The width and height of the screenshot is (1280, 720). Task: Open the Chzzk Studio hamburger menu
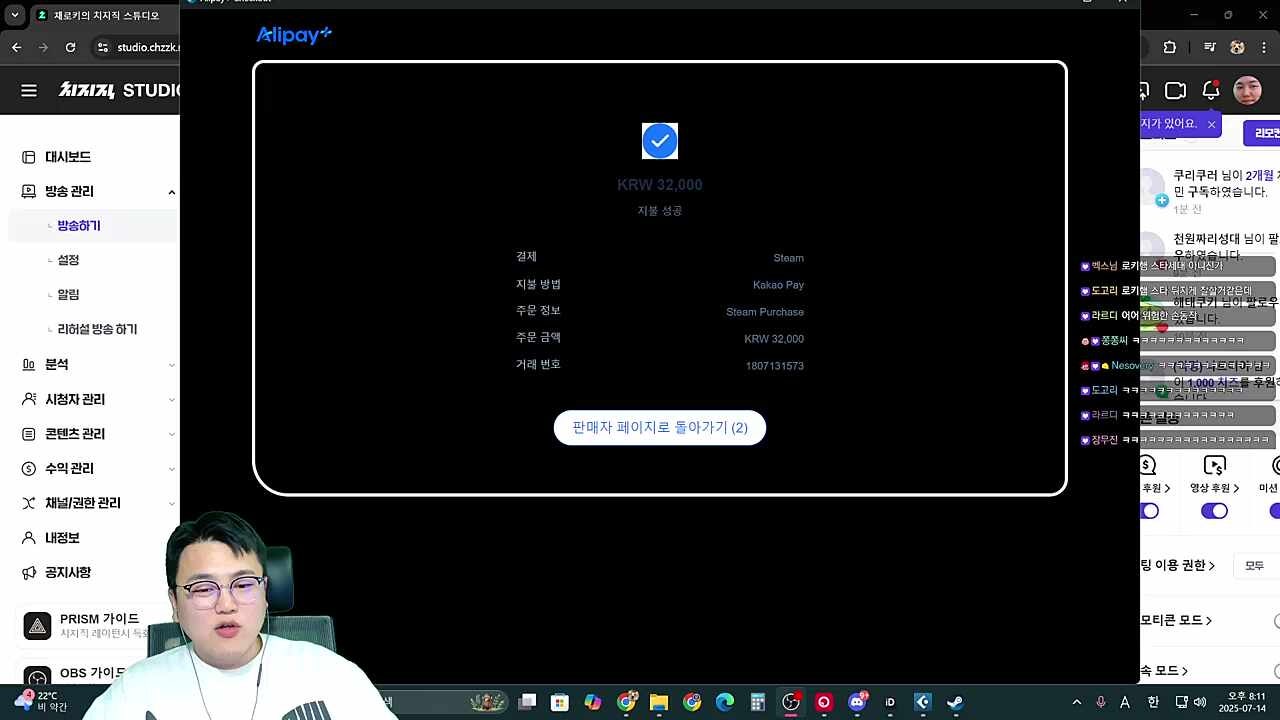[x=29, y=91]
